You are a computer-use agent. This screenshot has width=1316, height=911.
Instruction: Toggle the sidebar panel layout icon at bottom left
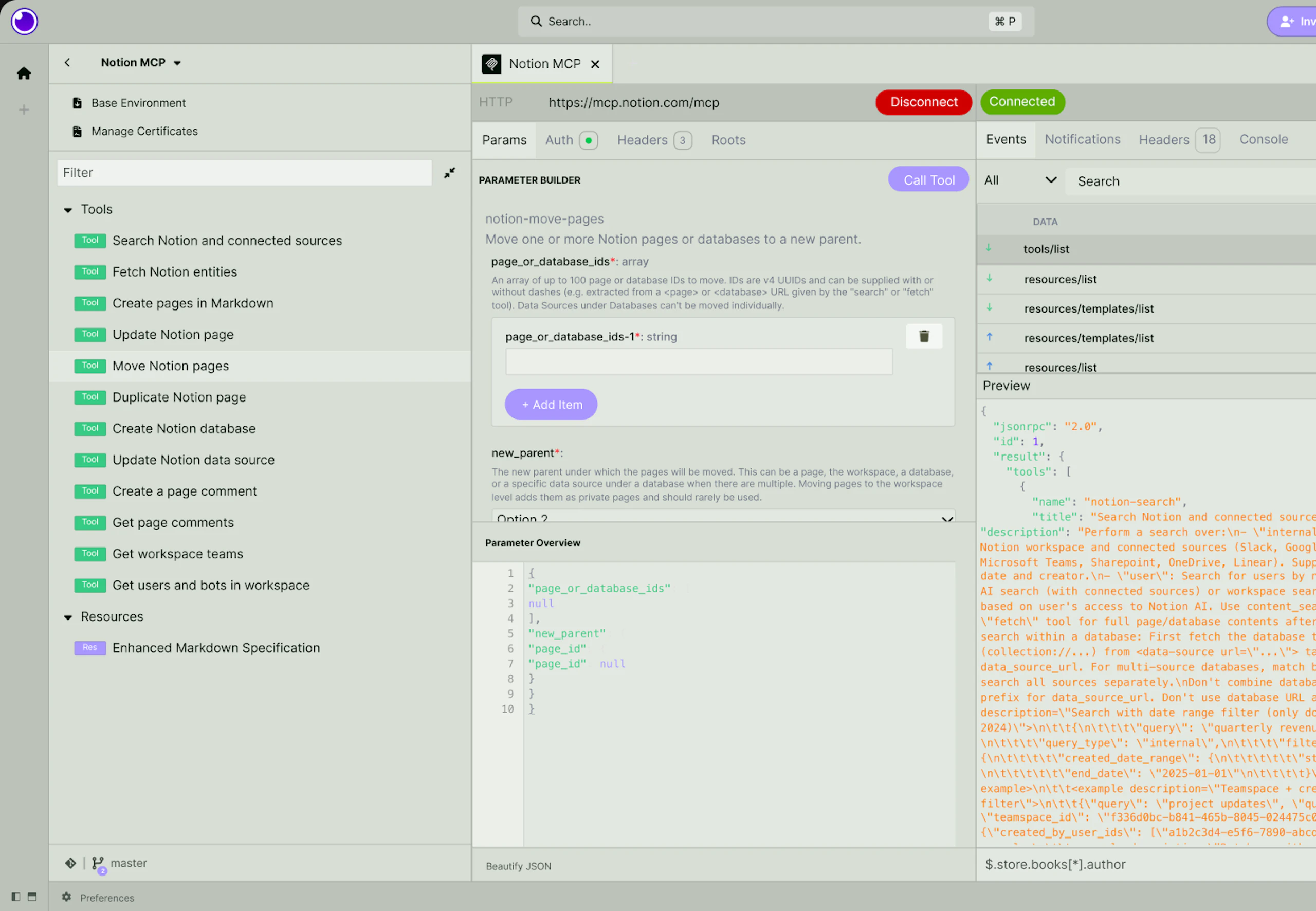coord(15,897)
